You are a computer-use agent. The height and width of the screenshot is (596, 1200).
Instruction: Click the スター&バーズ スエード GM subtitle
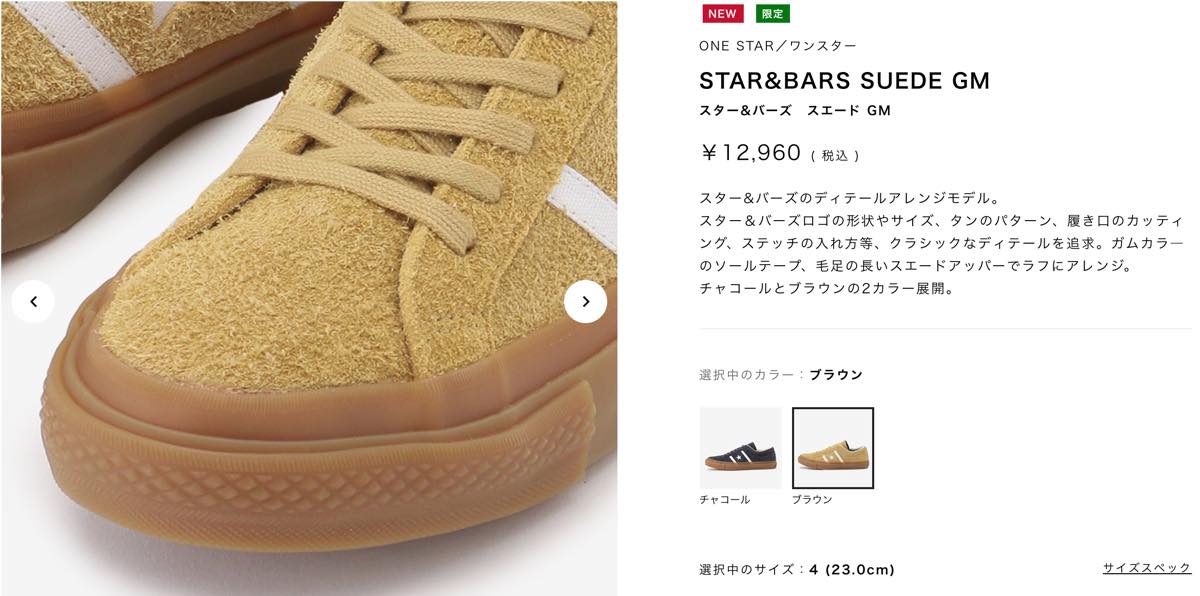coord(795,111)
